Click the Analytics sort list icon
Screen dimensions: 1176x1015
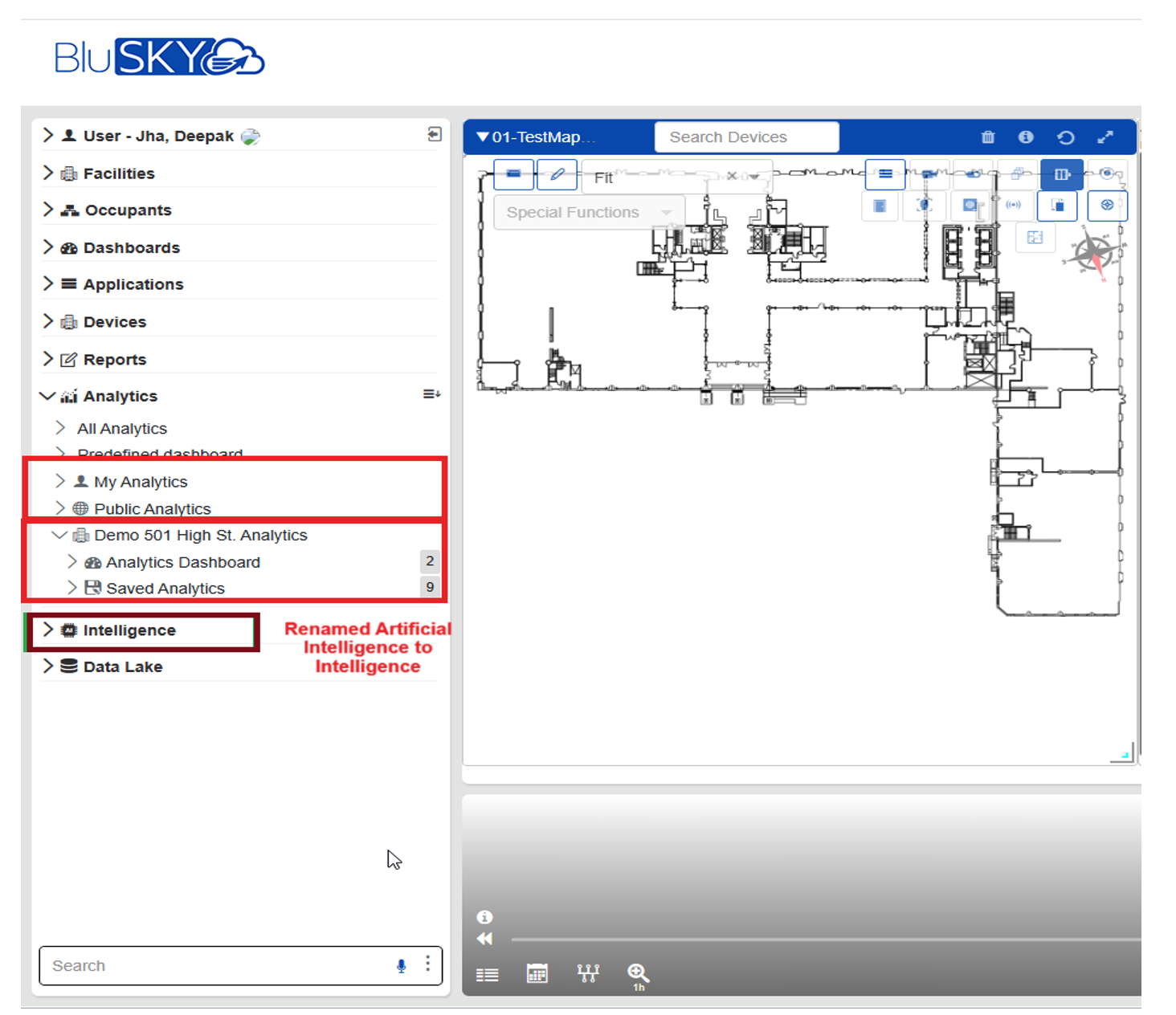click(431, 394)
